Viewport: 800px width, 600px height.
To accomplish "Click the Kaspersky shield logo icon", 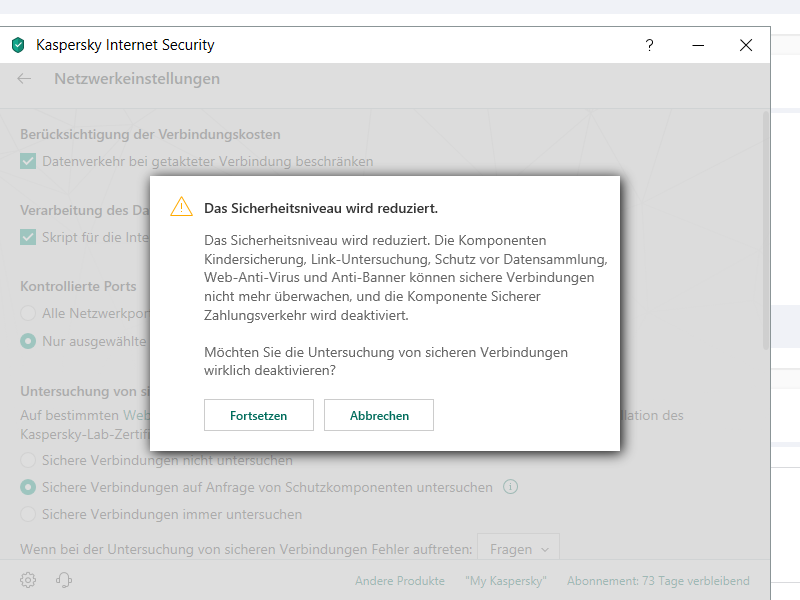I will click(x=18, y=45).
